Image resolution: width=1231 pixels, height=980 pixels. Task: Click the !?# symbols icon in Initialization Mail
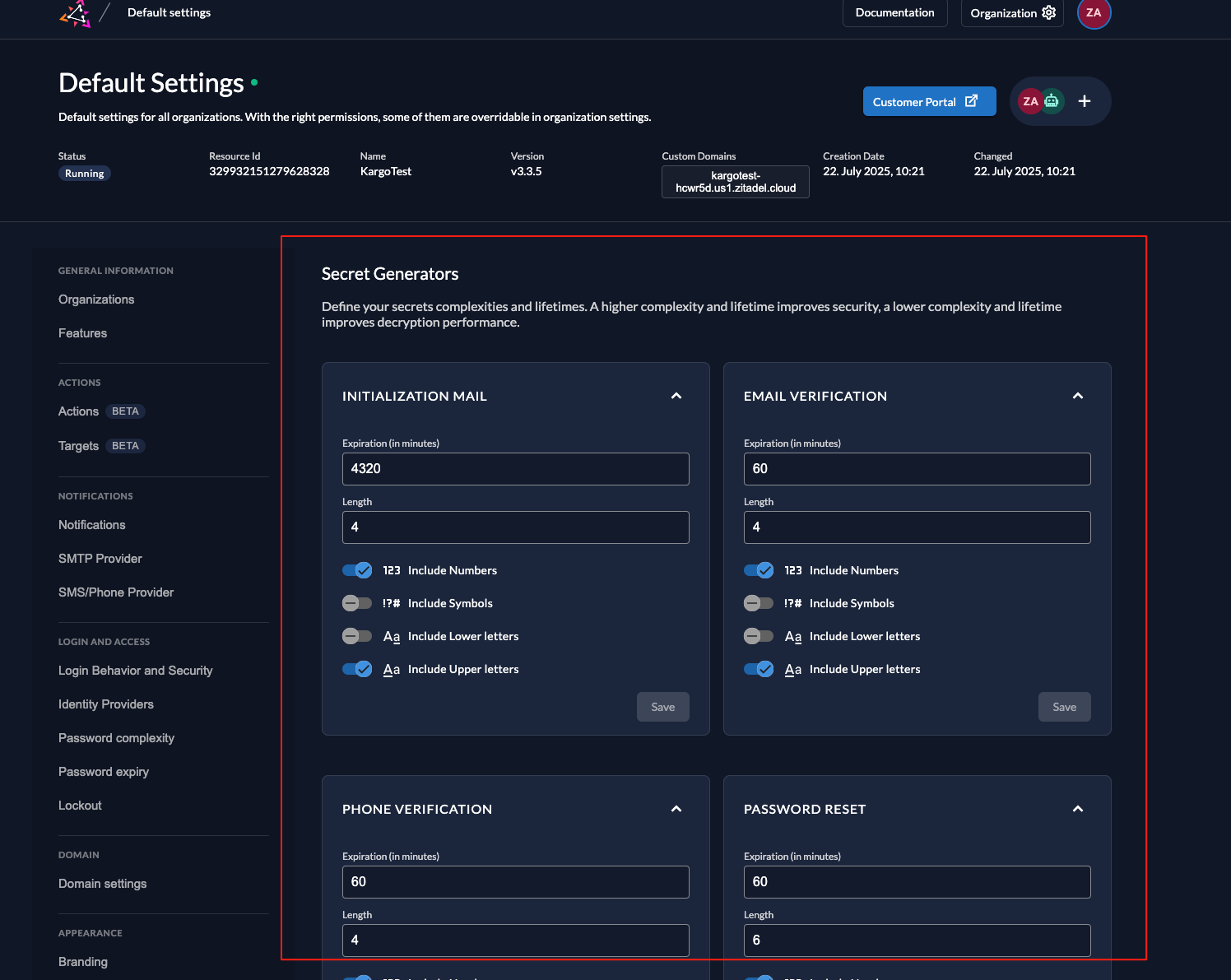(x=392, y=603)
